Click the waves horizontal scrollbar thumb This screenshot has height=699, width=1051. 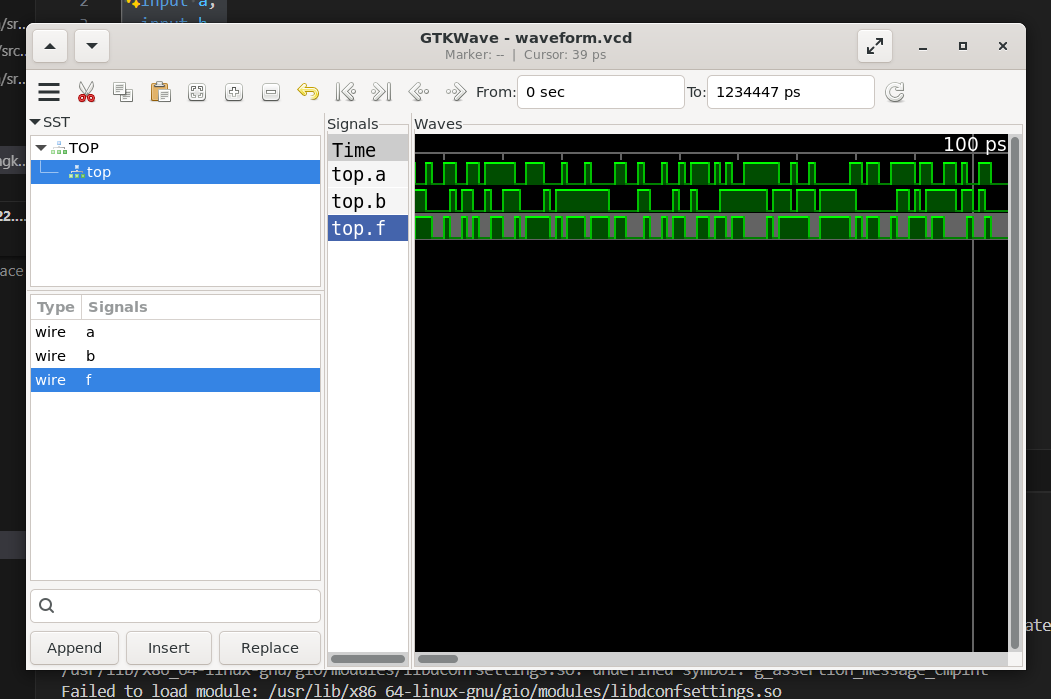click(438, 659)
